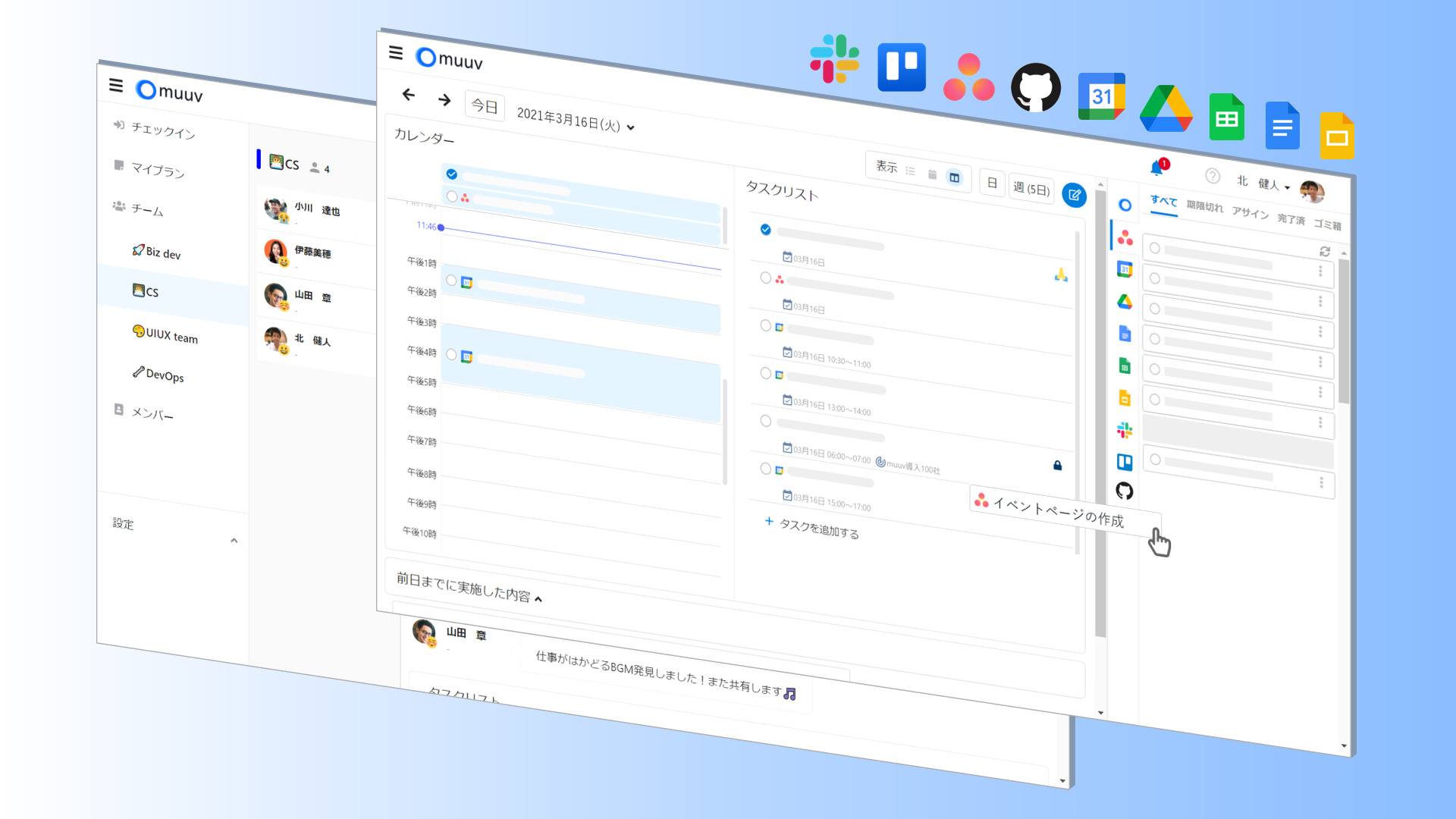Click the scroll-down arrow of right task panel
The image size is (1456, 819).
(x=1344, y=745)
